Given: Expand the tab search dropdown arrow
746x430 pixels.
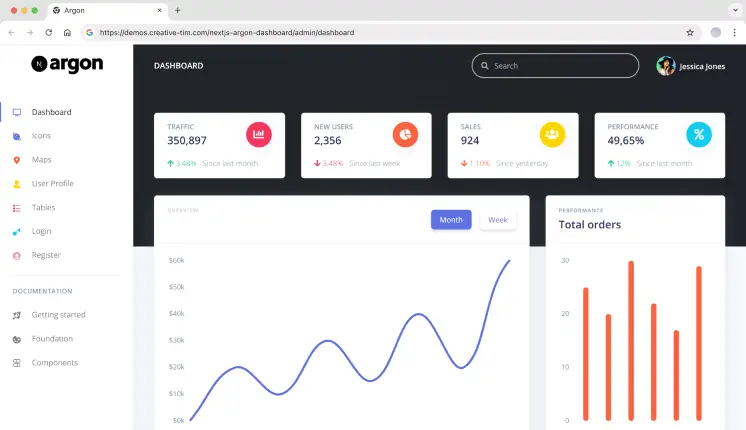Looking at the screenshot, I should coord(734,10).
